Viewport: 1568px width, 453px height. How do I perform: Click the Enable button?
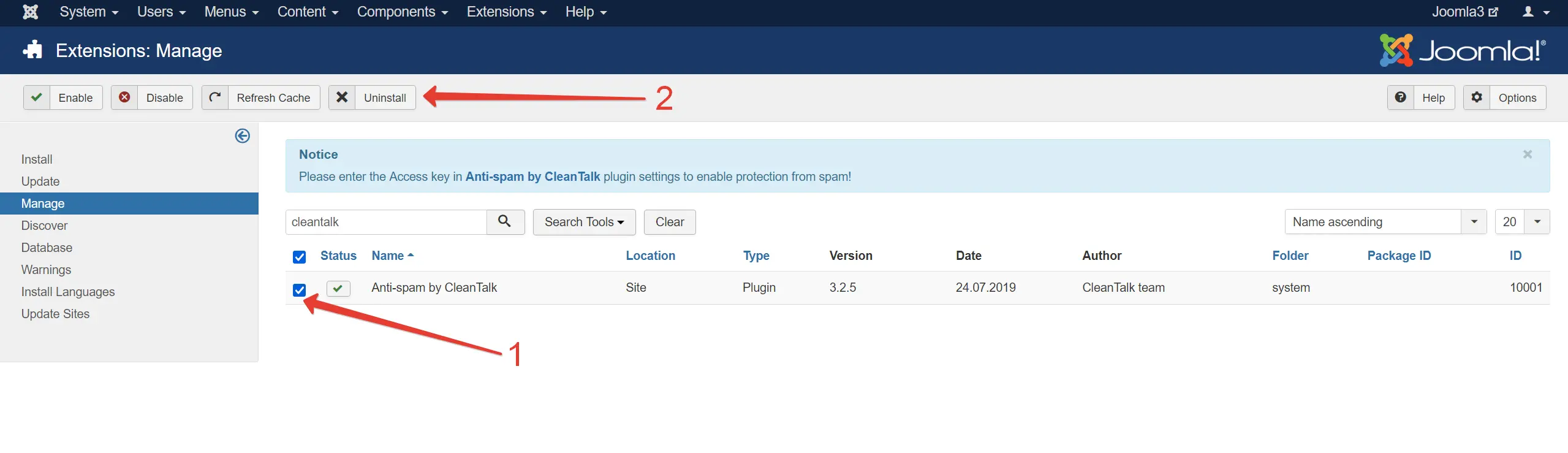63,97
